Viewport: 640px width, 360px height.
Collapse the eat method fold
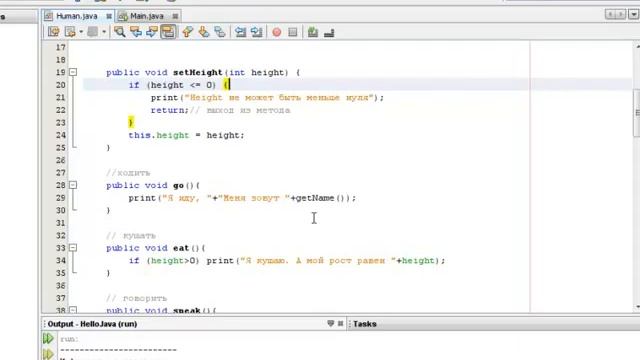click(73, 248)
